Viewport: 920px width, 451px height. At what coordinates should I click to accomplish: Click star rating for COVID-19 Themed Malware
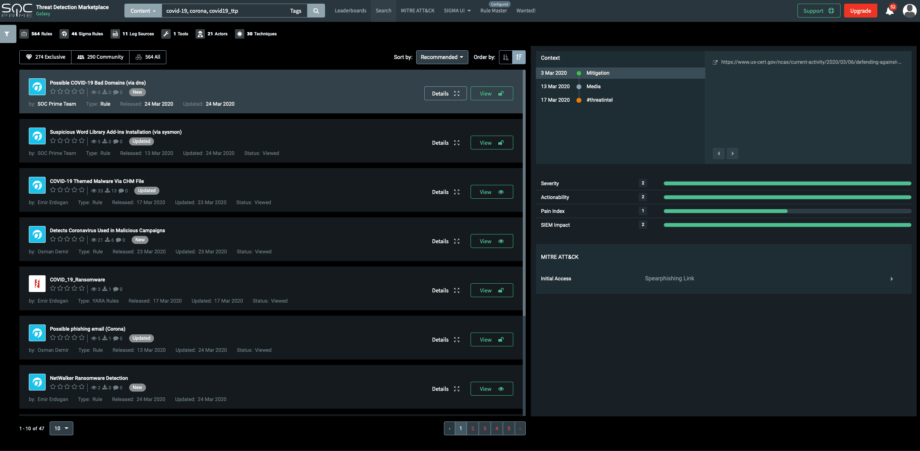(x=67, y=191)
